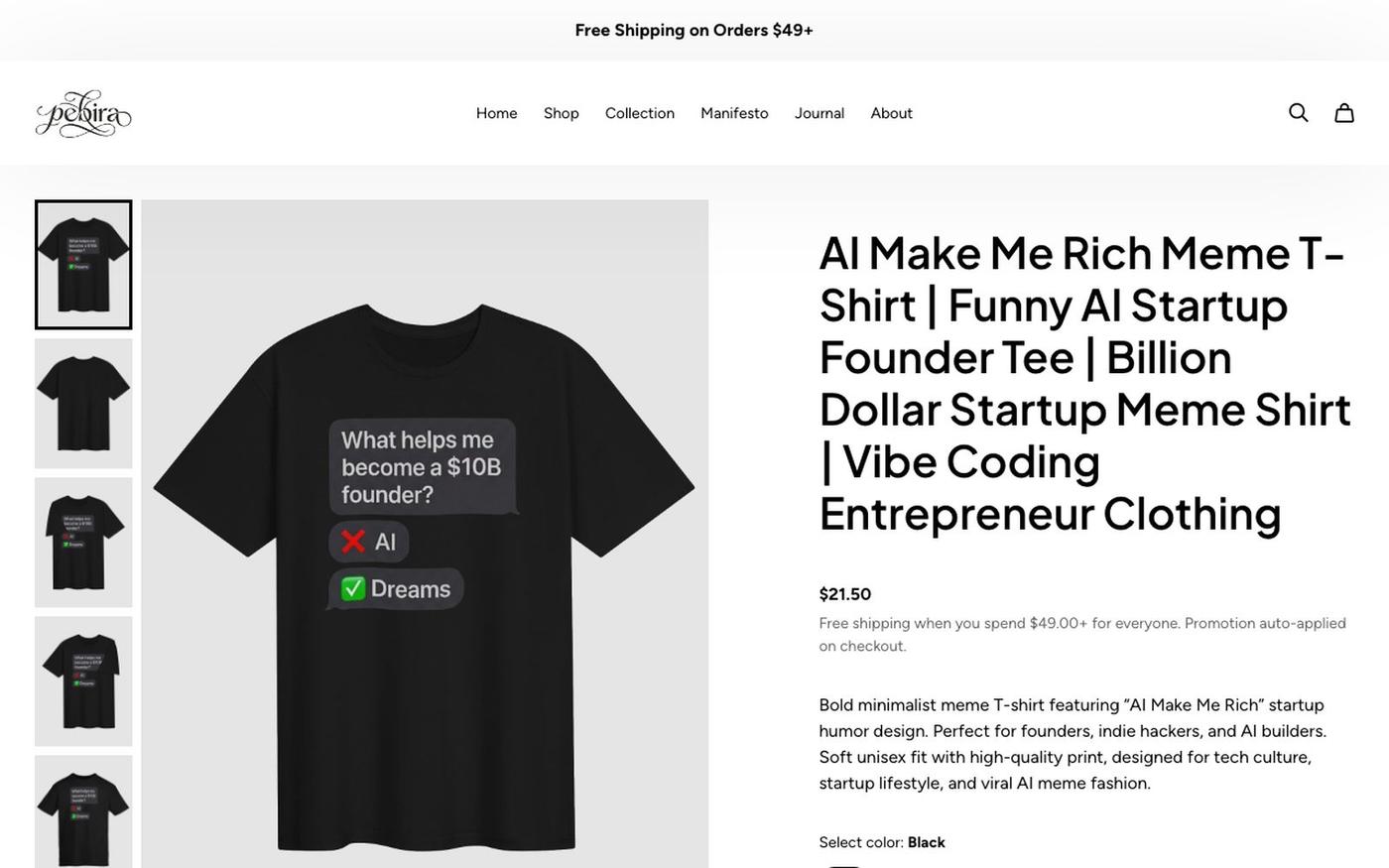Go to Home menu item

point(496,113)
